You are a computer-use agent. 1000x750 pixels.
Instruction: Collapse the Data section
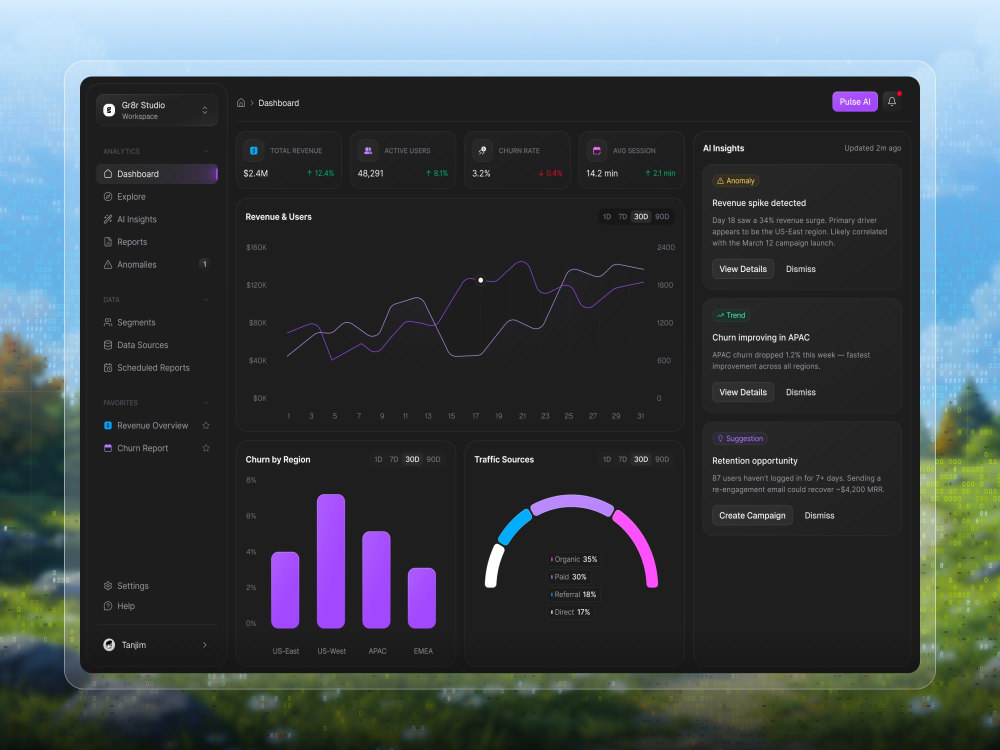point(205,300)
